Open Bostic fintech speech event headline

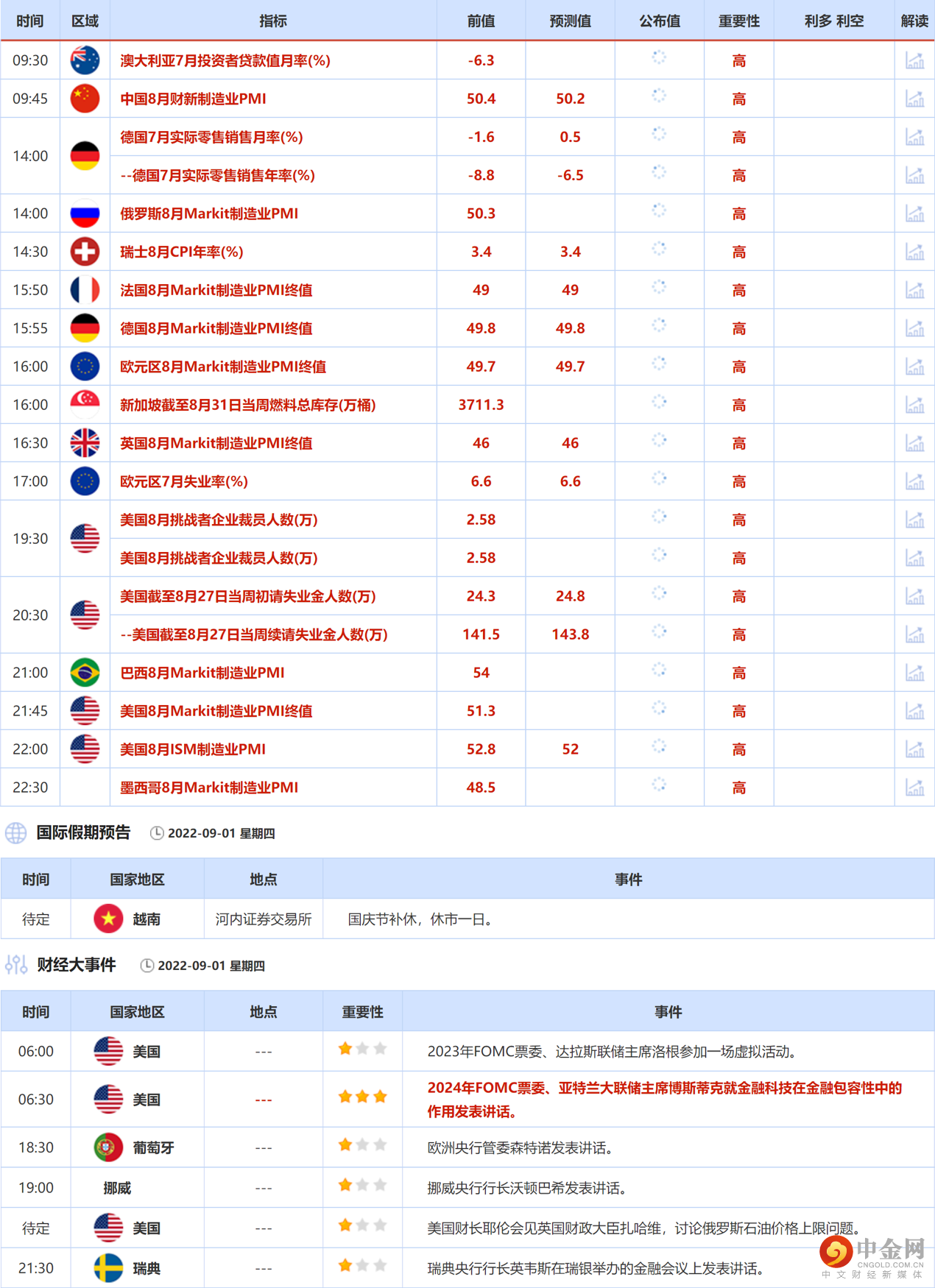click(x=665, y=1100)
